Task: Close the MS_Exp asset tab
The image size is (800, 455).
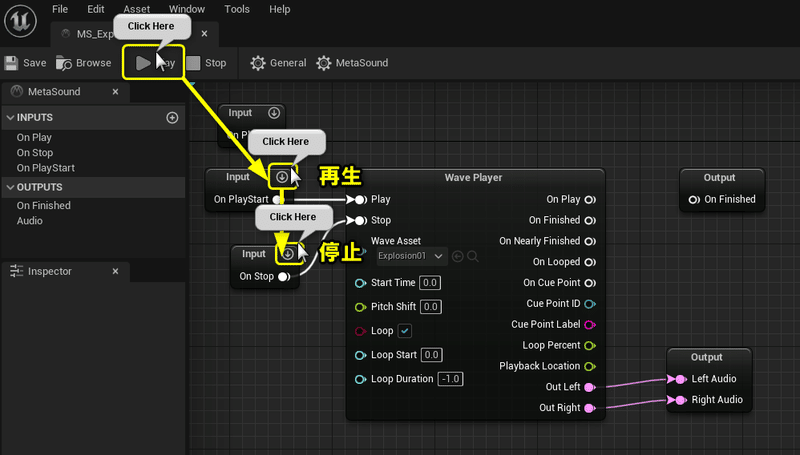Action: 204,34
